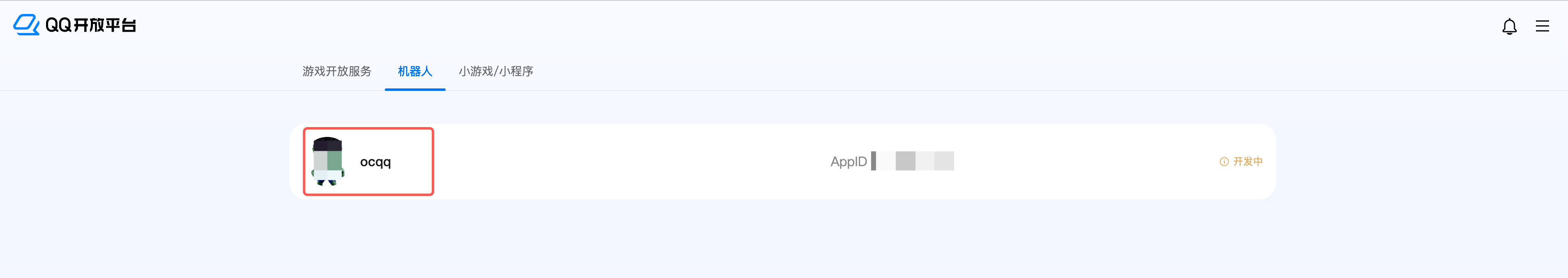Switch to the 游戏开放服务 tab
This screenshot has height=278, width=1568.
337,71
